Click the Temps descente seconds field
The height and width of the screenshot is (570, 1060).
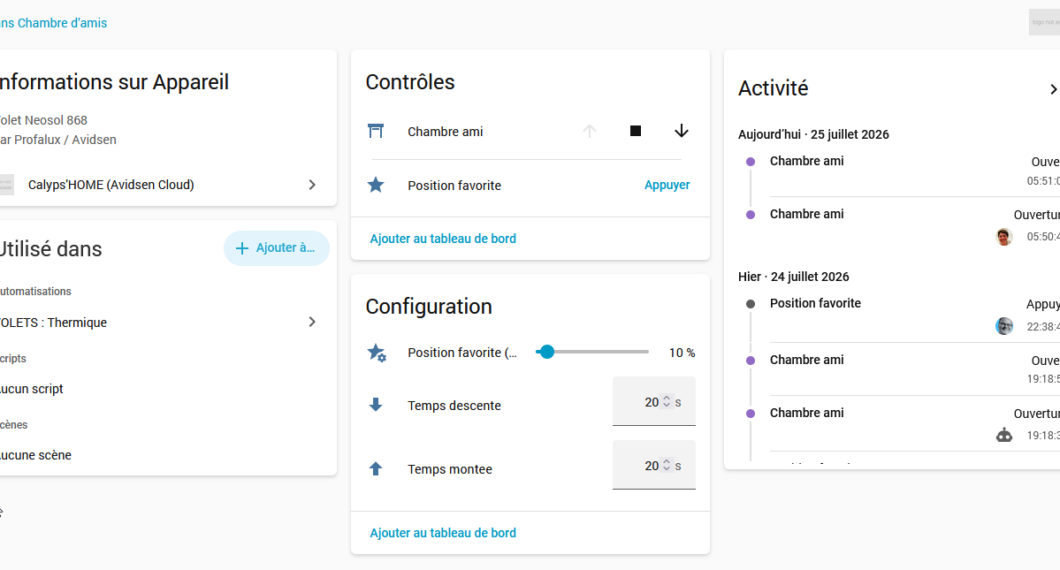(654, 402)
